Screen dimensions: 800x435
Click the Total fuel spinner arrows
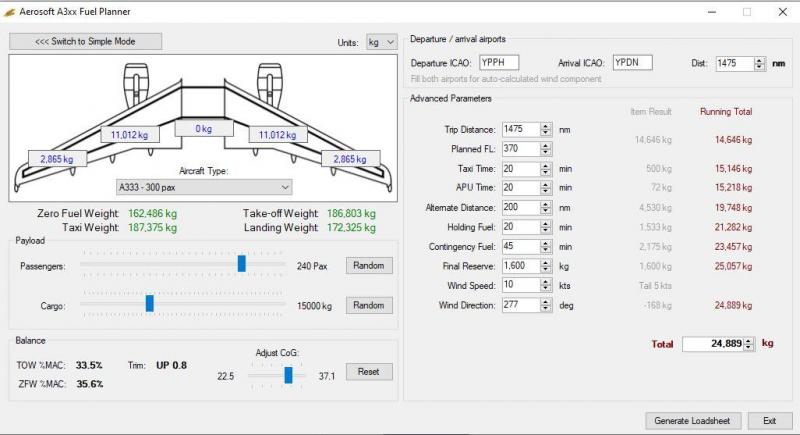click(748, 344)
